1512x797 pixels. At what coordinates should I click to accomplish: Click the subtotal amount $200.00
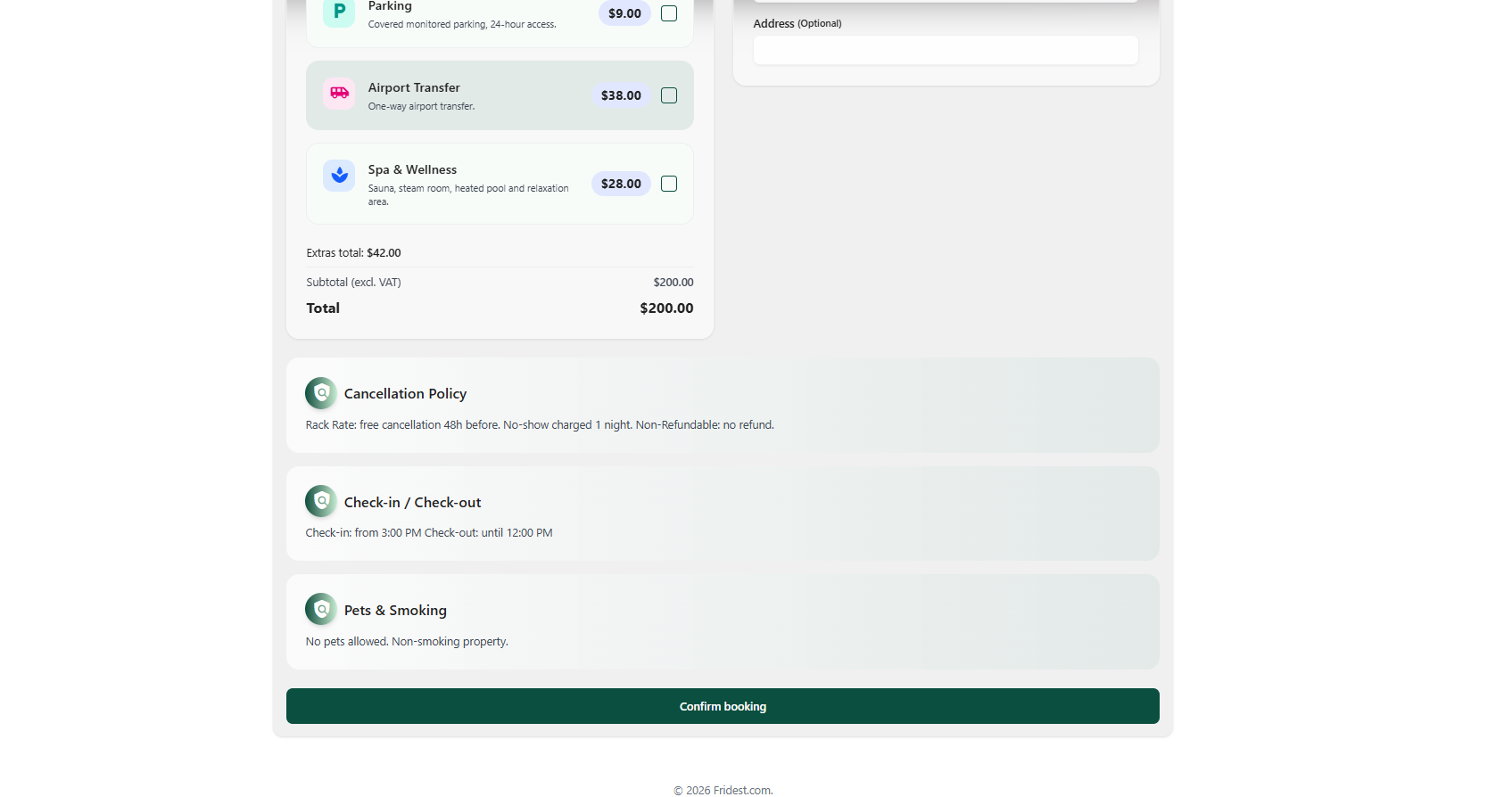(x=673, y=283)
